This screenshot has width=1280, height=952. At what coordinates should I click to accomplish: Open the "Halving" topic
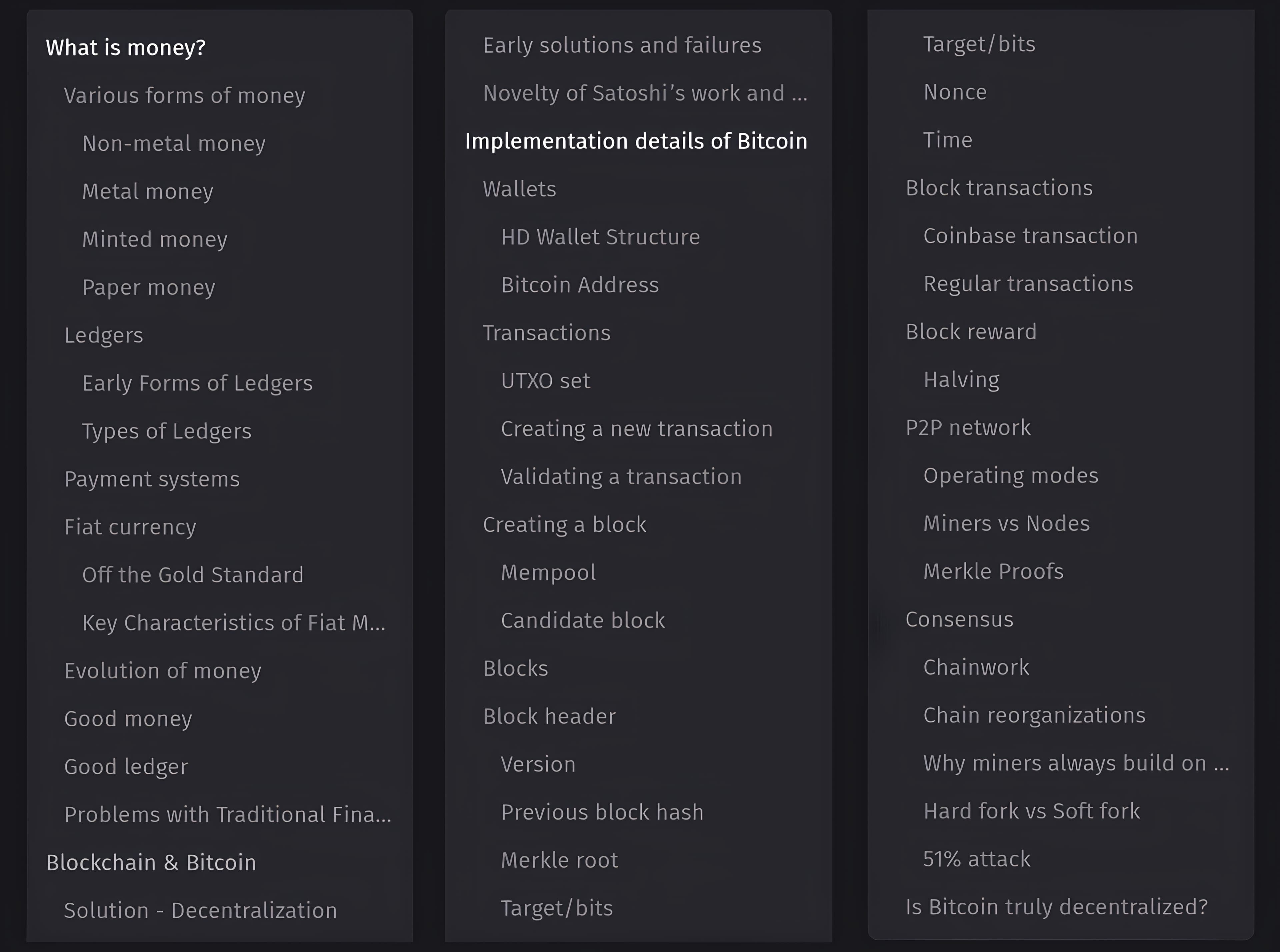961,379
